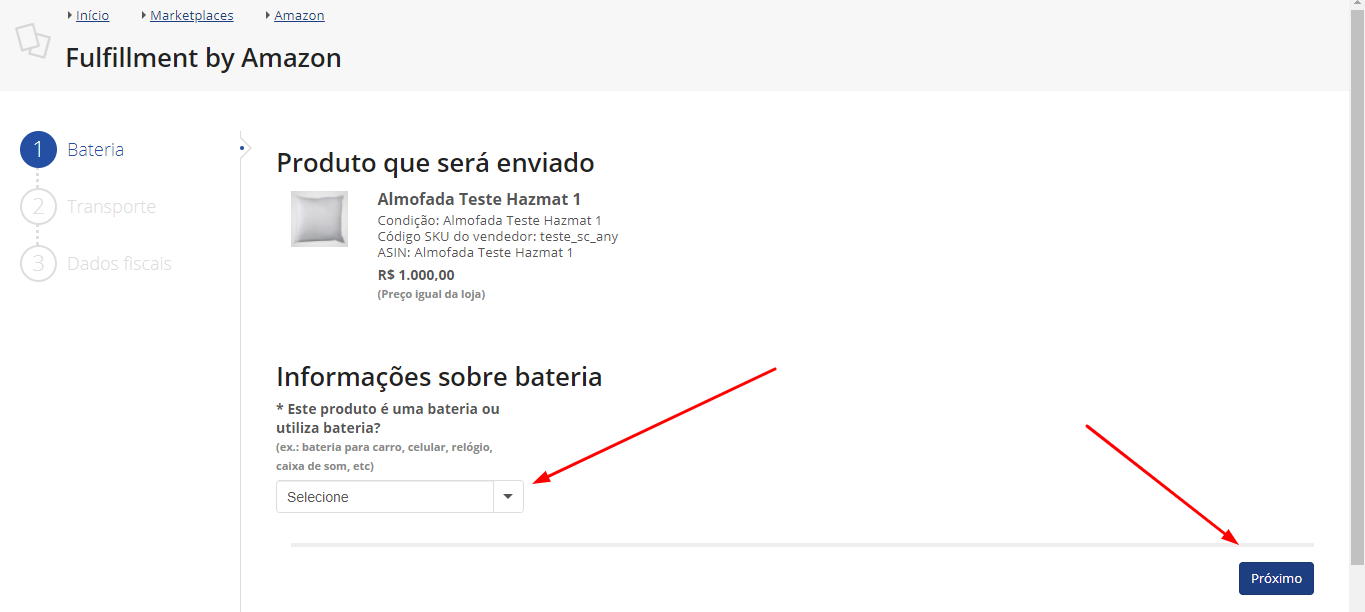Open the battery question Selecione dropdown

point(399,497)
